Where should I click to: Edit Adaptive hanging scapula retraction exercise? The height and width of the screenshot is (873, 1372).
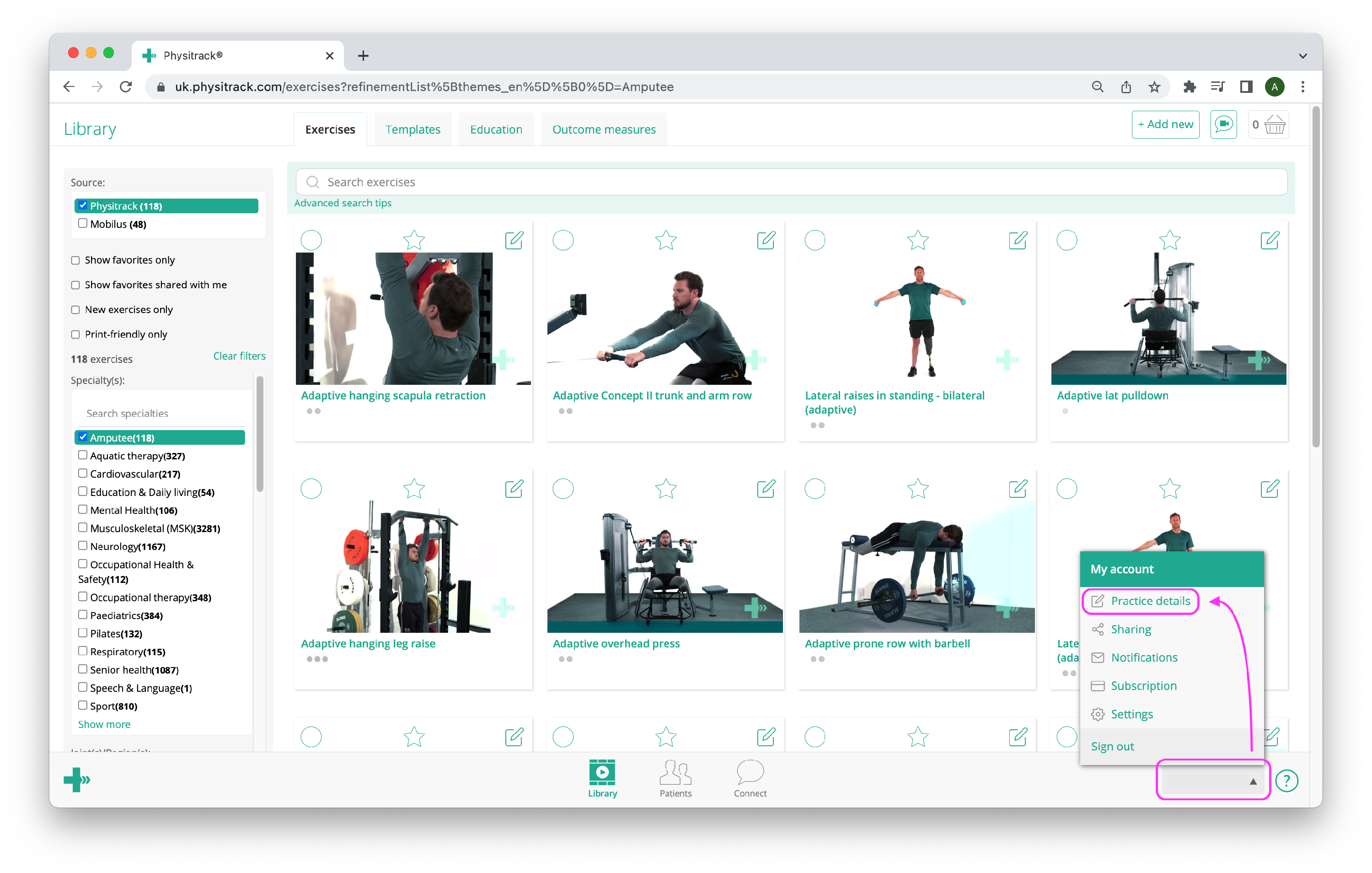[x=514, y=240]
